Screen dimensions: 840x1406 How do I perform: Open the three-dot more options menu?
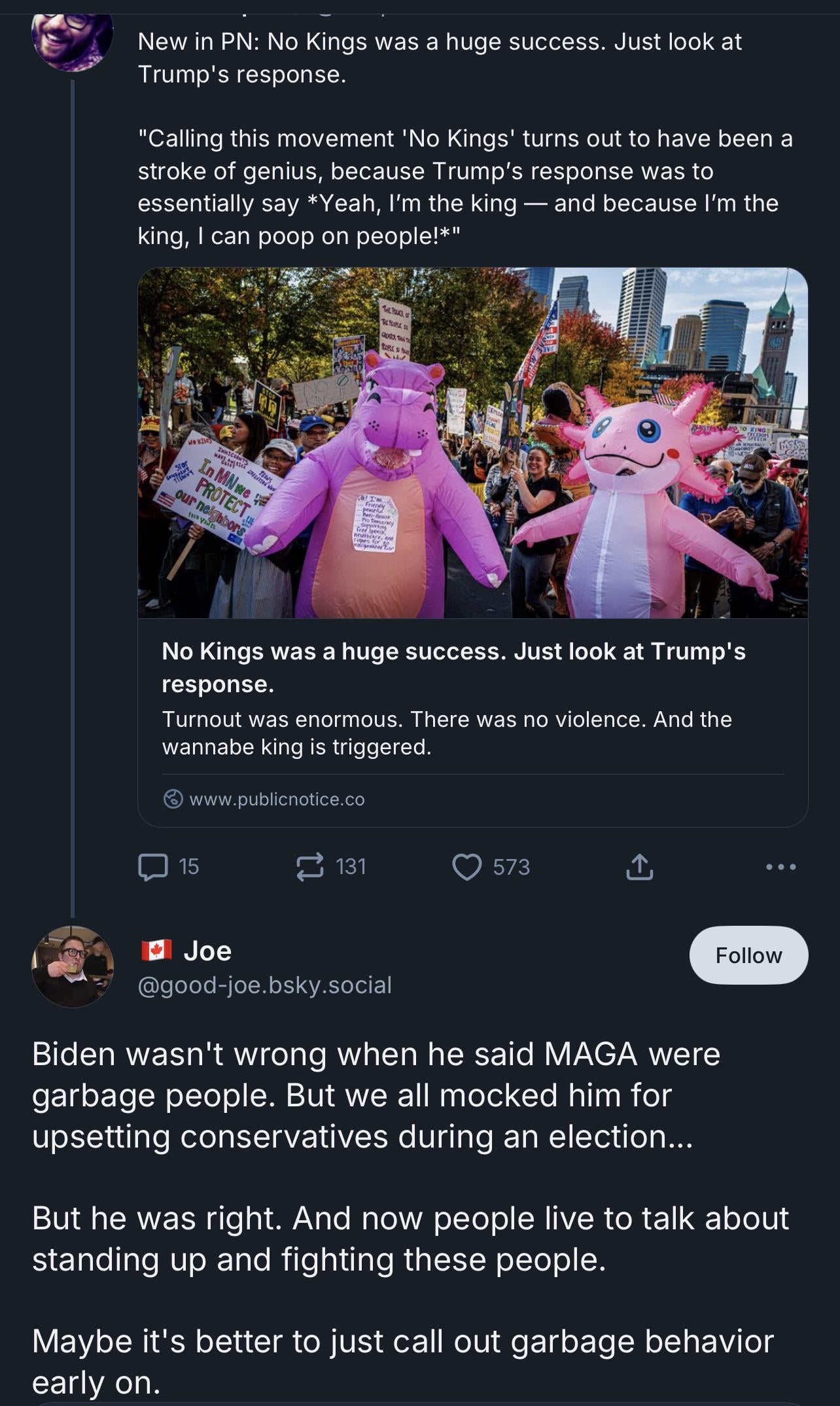tap(781, 867)
